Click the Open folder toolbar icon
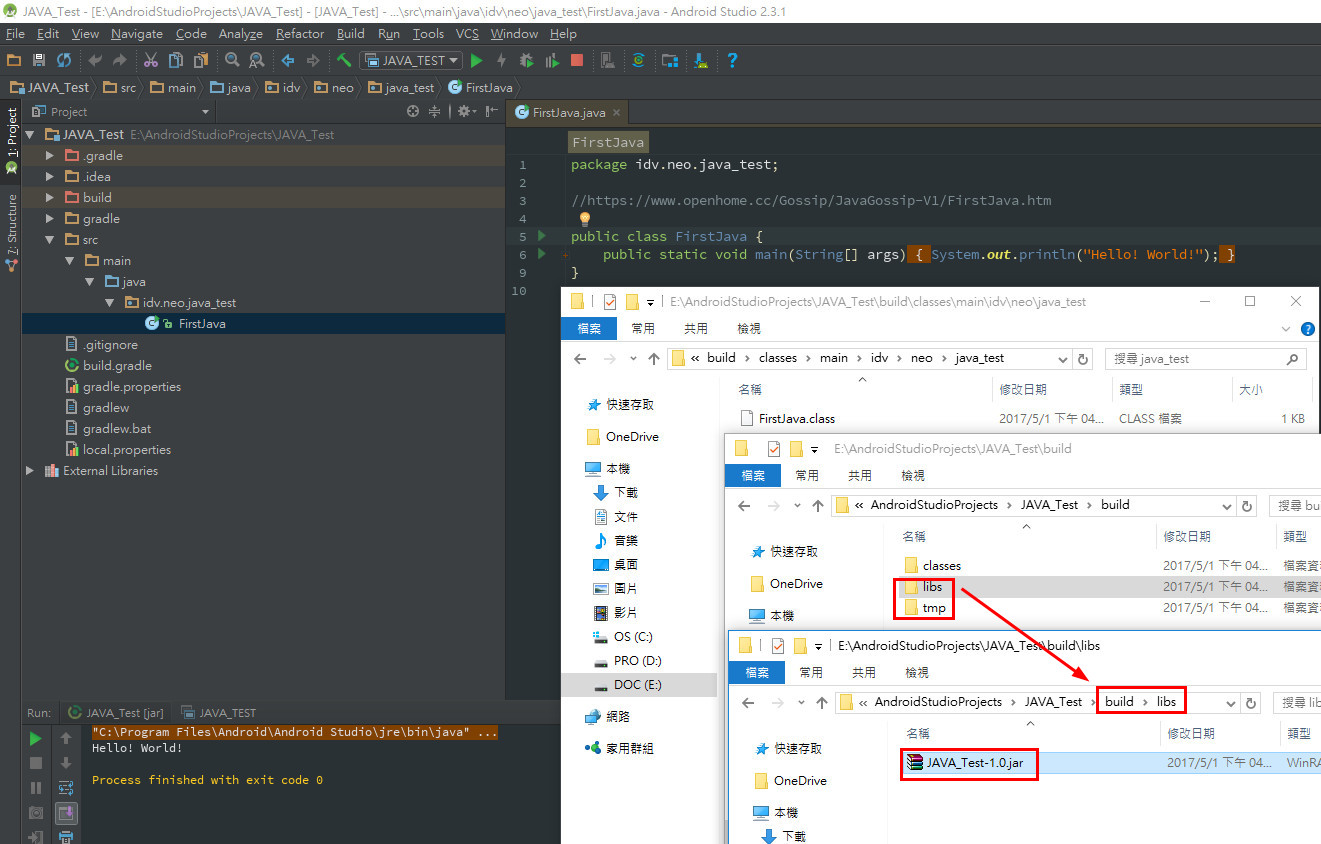Image resolution: width=1321 pixels, height=844 pixels. tap(14, 61)
